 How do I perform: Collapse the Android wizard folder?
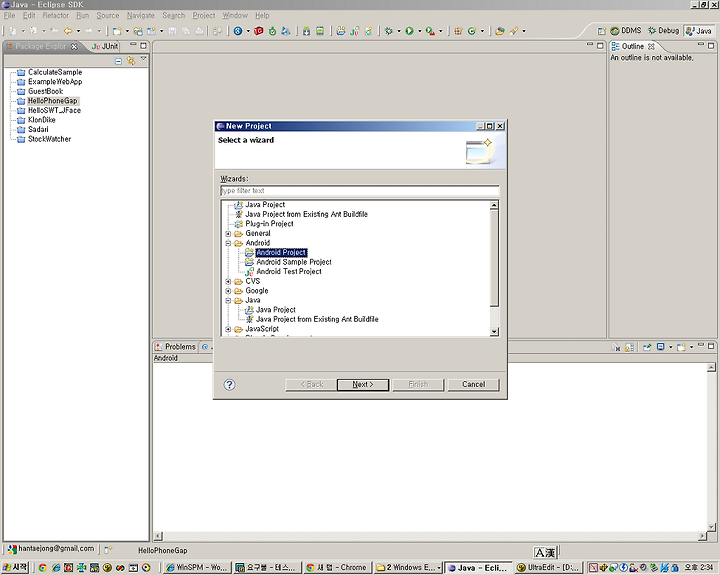[x=228, y=243]
